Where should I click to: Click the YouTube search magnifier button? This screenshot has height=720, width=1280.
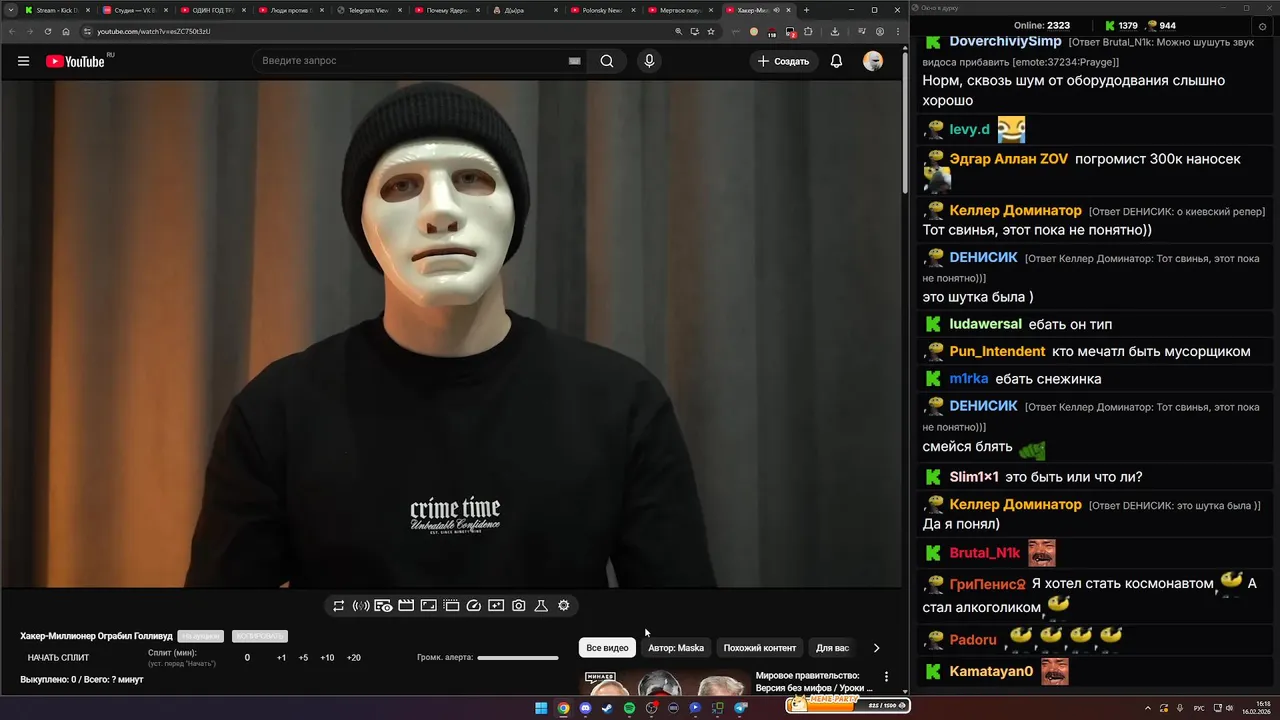click(x=607, y=61)
